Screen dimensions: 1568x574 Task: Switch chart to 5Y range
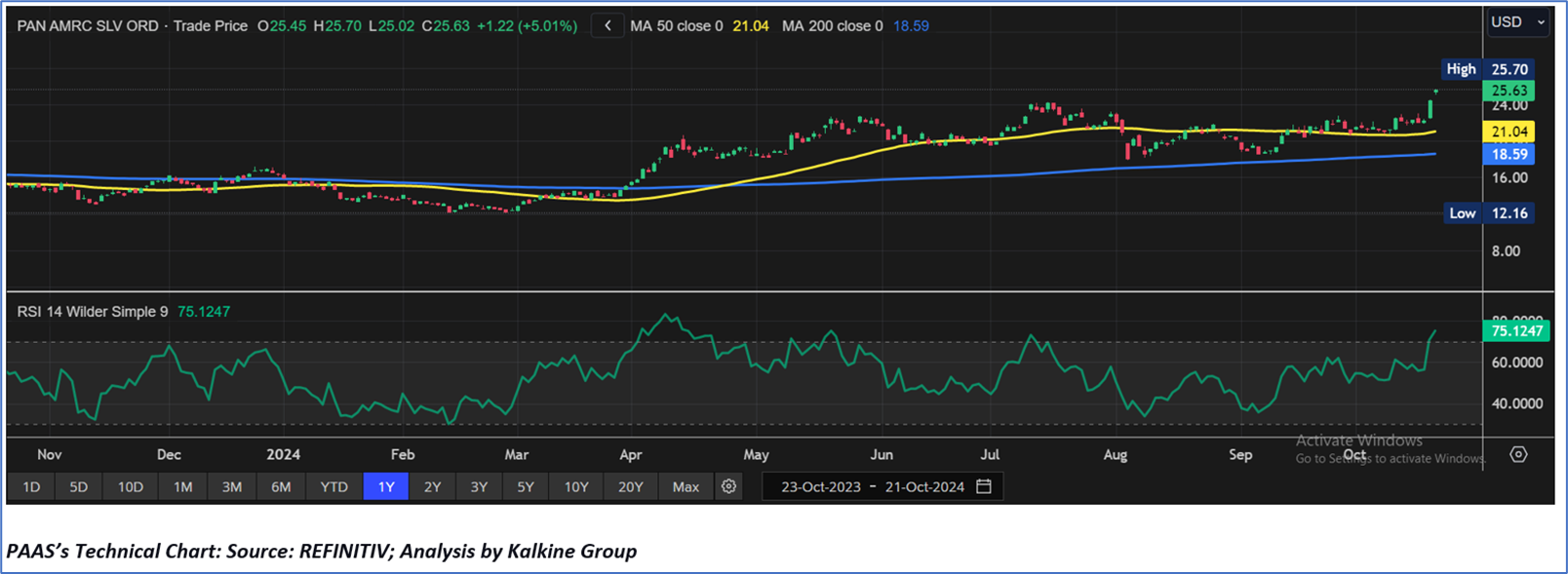pos(526,486)
